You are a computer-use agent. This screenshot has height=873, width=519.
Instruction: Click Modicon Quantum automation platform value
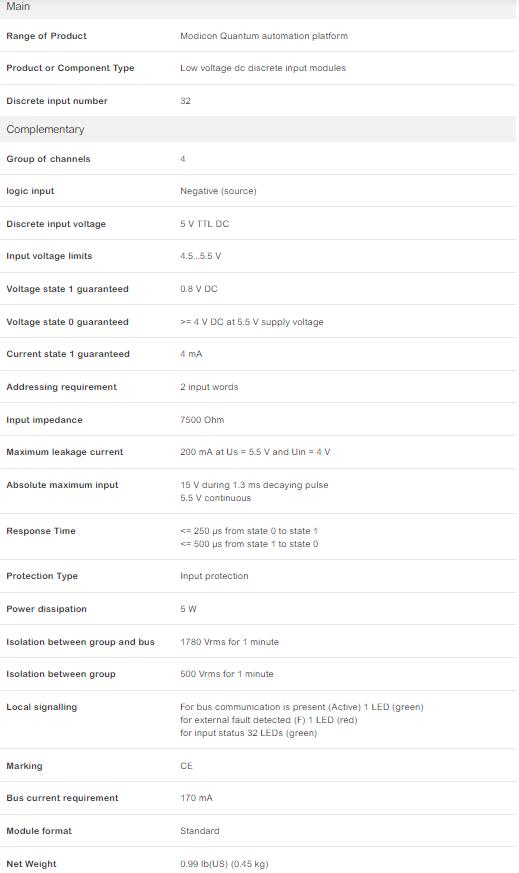(x=264, y=36)
